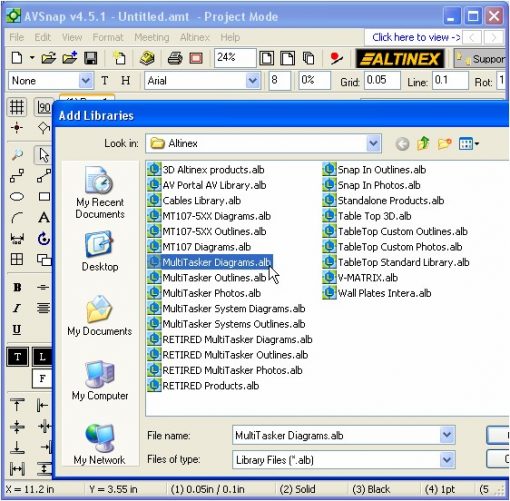Click the black L color box

click(x=42, y=357)
